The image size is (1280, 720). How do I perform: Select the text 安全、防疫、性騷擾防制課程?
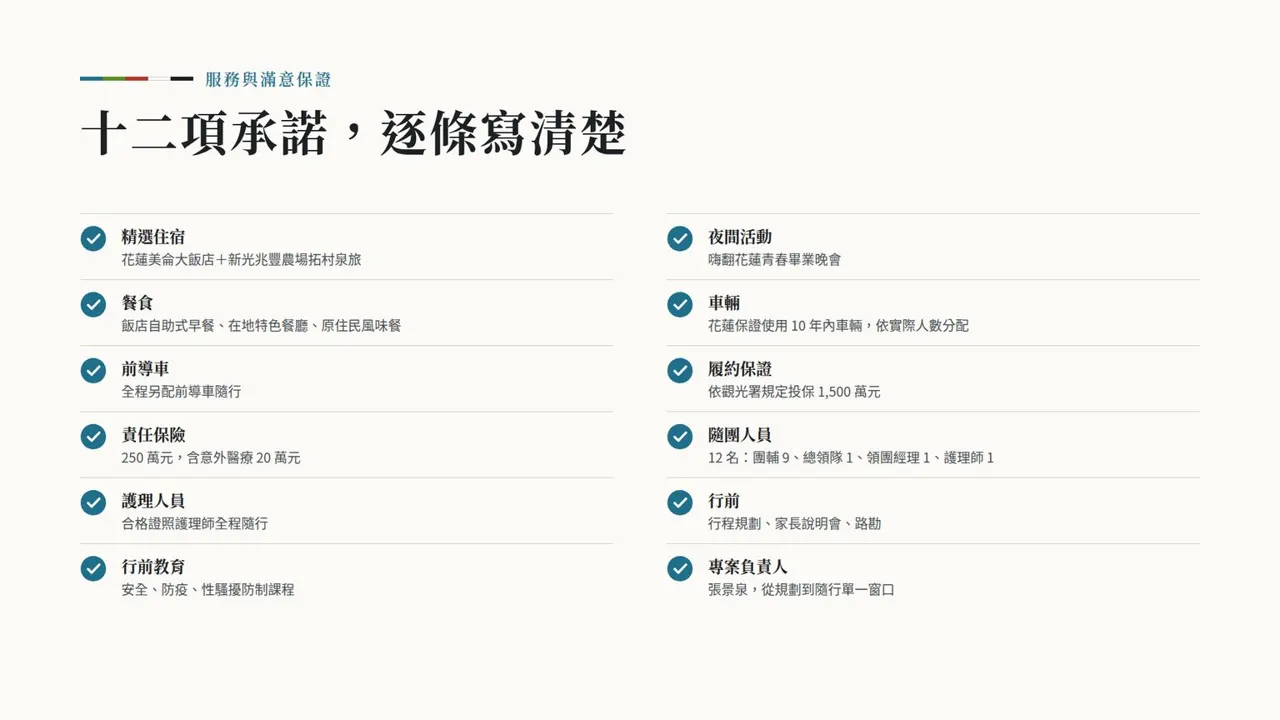coord(208,590)
